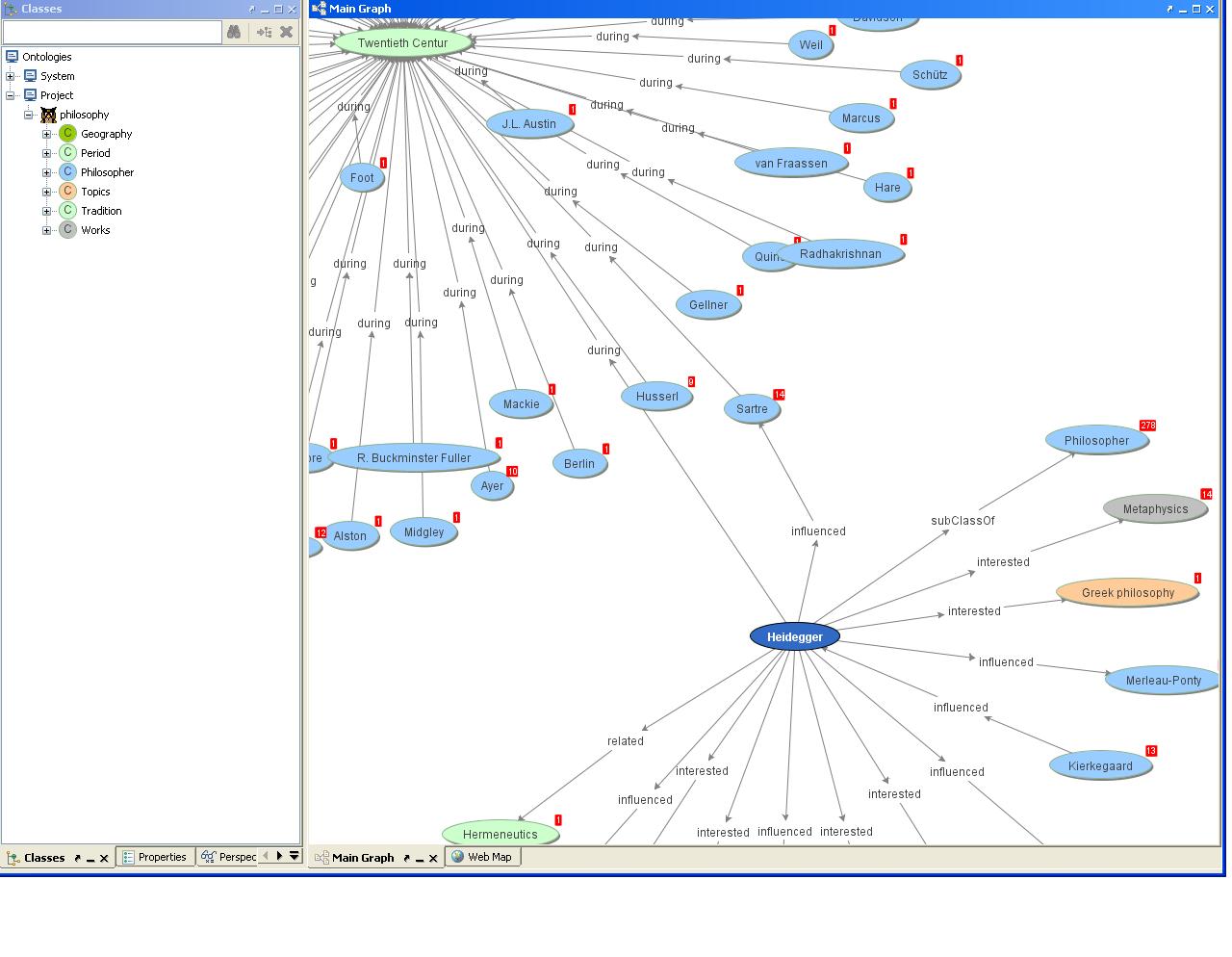Click the Geography tree item label
The image size is (1232, 957).
tap(106, 134)
